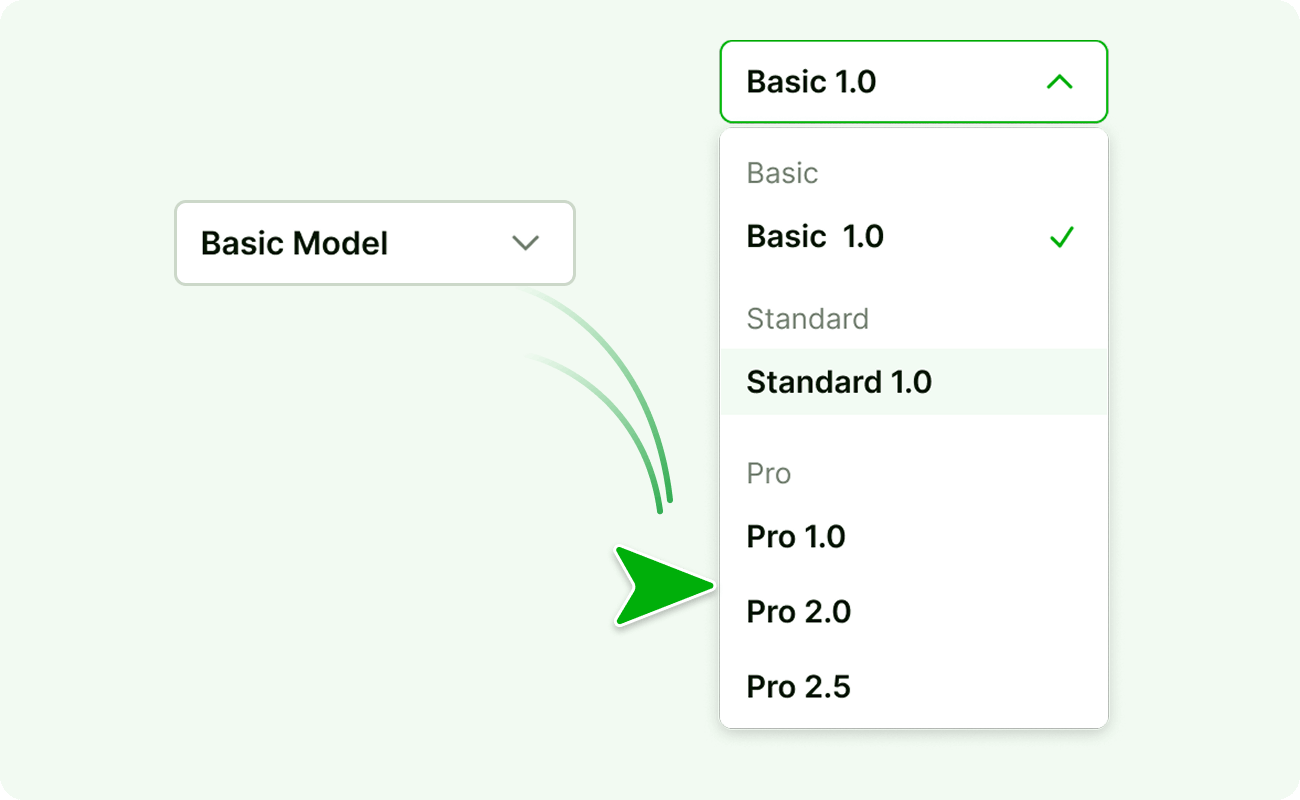This screenshot has width=1300, height=800.
Task: Click the Basic 1.0 text in the dropdown header
Action: tap(811, 82)
